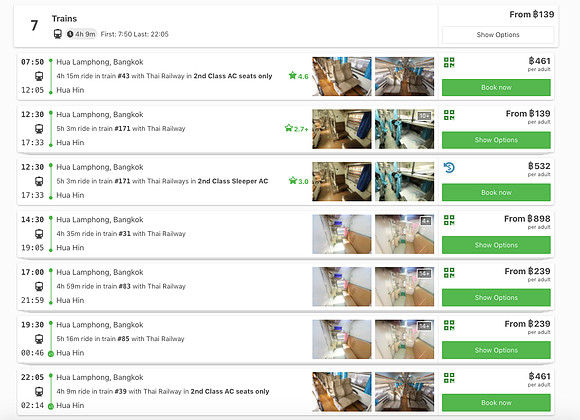The image size is (580, 420).
Task: Click the train icon on the 14:30 departure row
Action: pos(39,234)
